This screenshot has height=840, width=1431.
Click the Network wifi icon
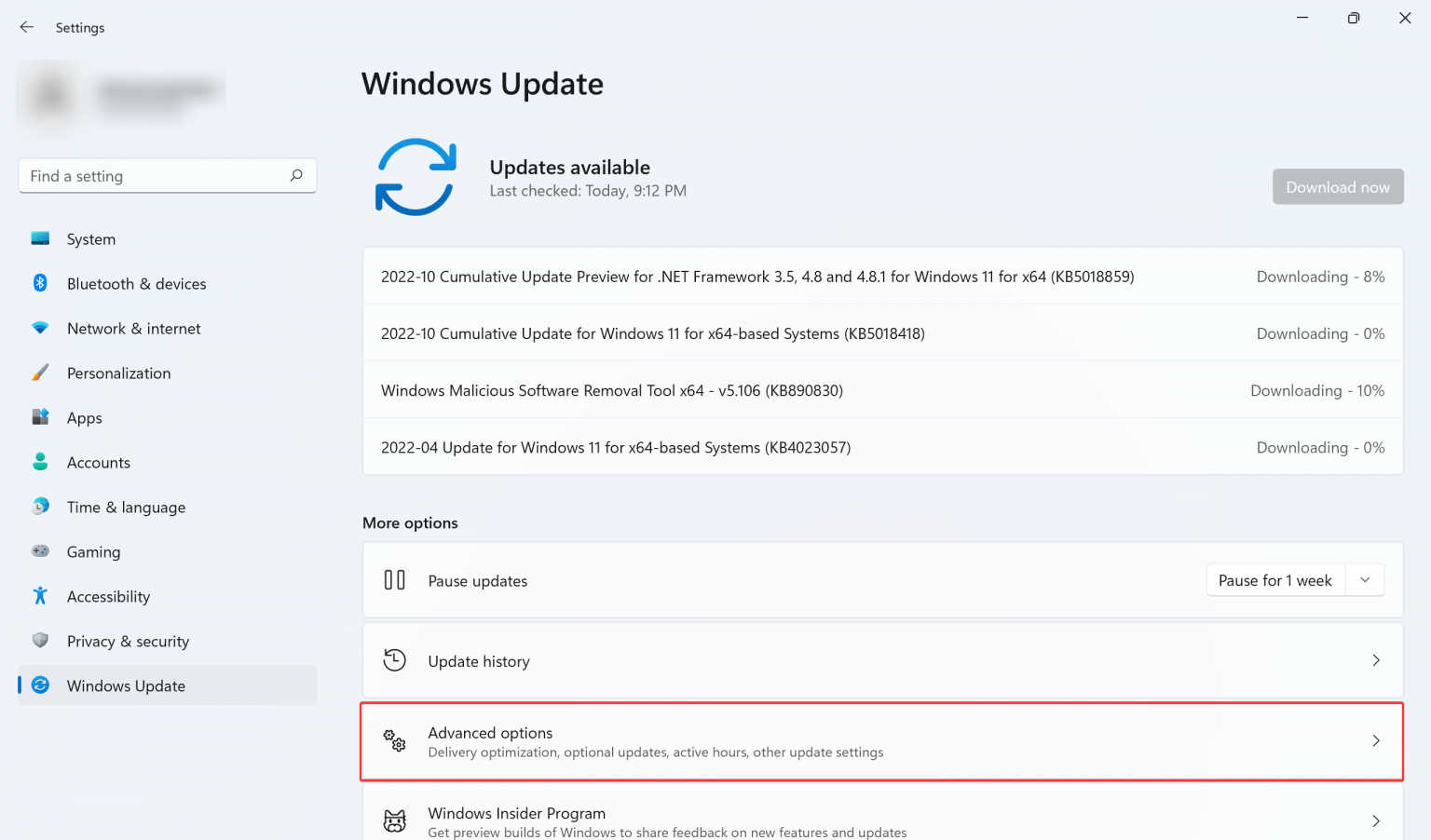click(40, 328)
